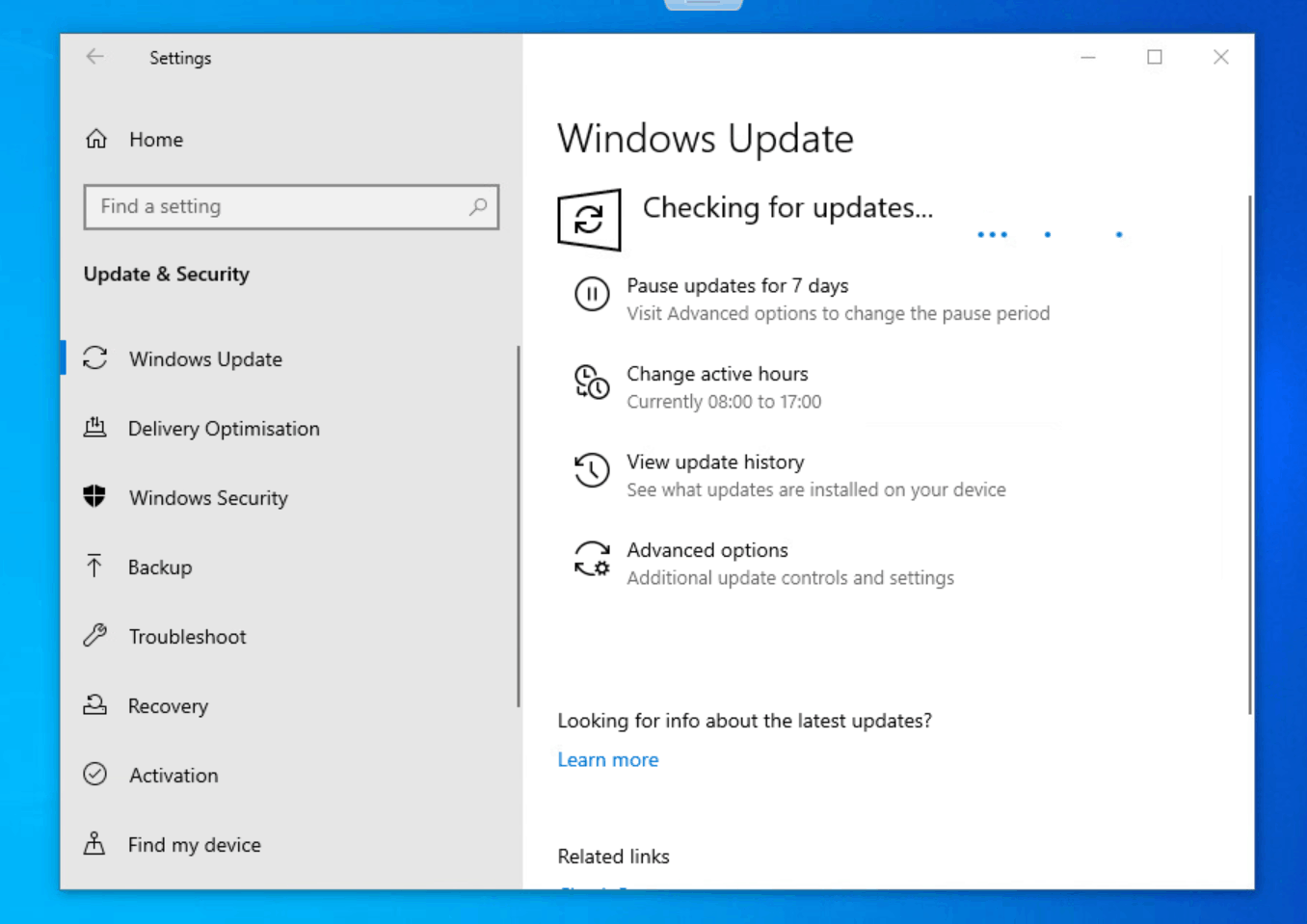Click the active hours clock icon

click(592, 382)
